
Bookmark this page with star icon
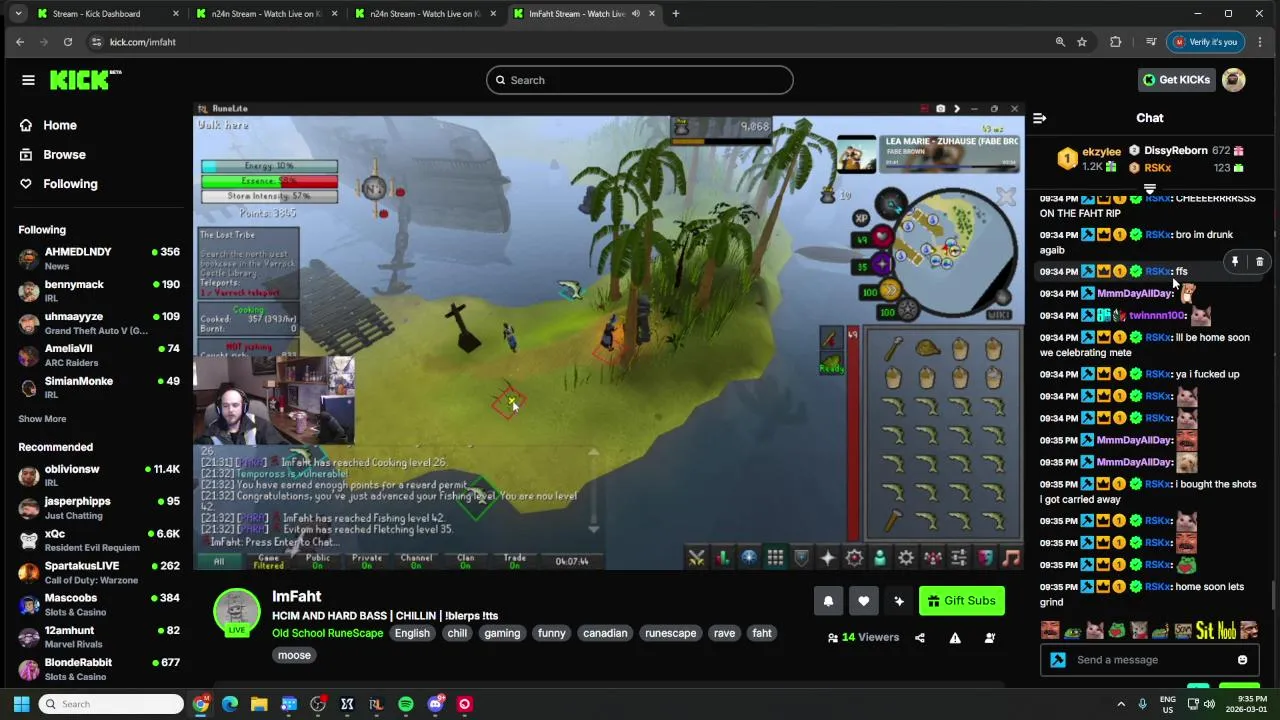pos(1082,42)
